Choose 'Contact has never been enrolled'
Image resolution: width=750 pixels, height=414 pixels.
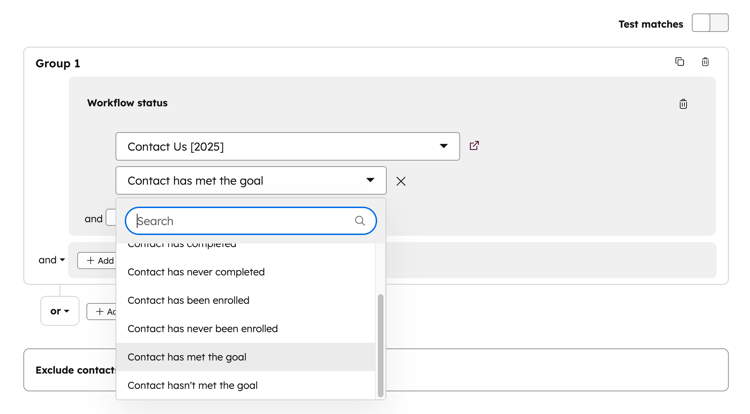click(245, 328)
